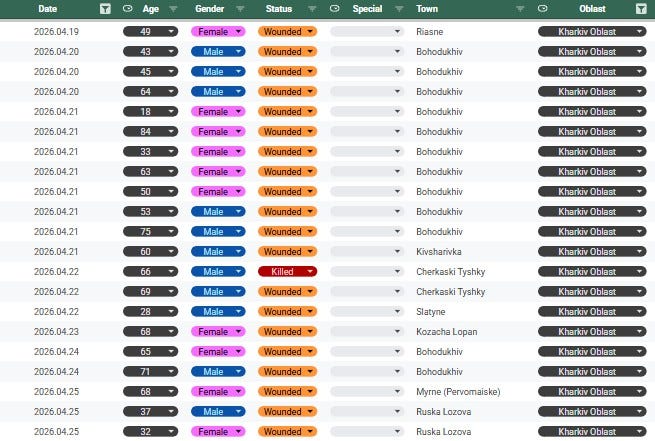The height and width of the screenshot is (441, 655).
Task: Open the Wounded status chip in Kozacha Lopan row
Action: pyautogui.click(x=287, y=332)
